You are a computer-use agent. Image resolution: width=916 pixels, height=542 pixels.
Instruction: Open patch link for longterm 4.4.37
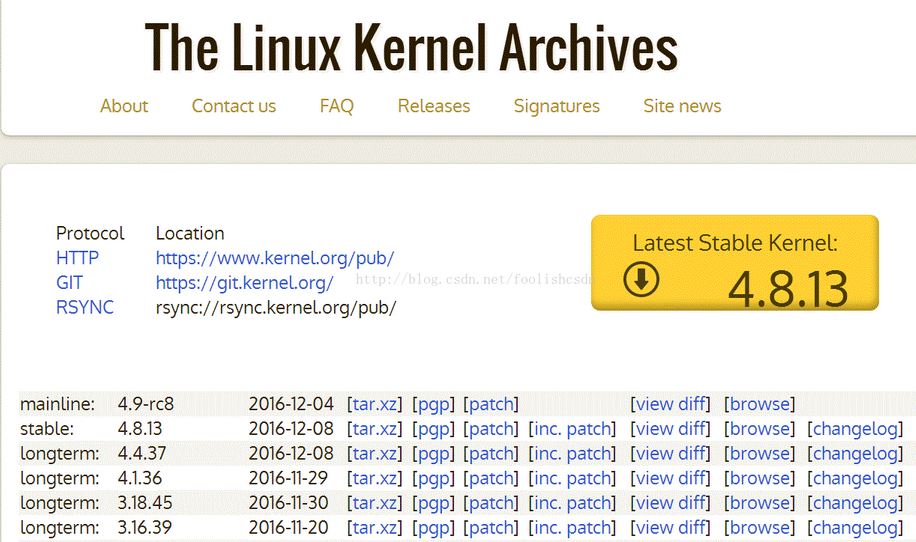491,453
